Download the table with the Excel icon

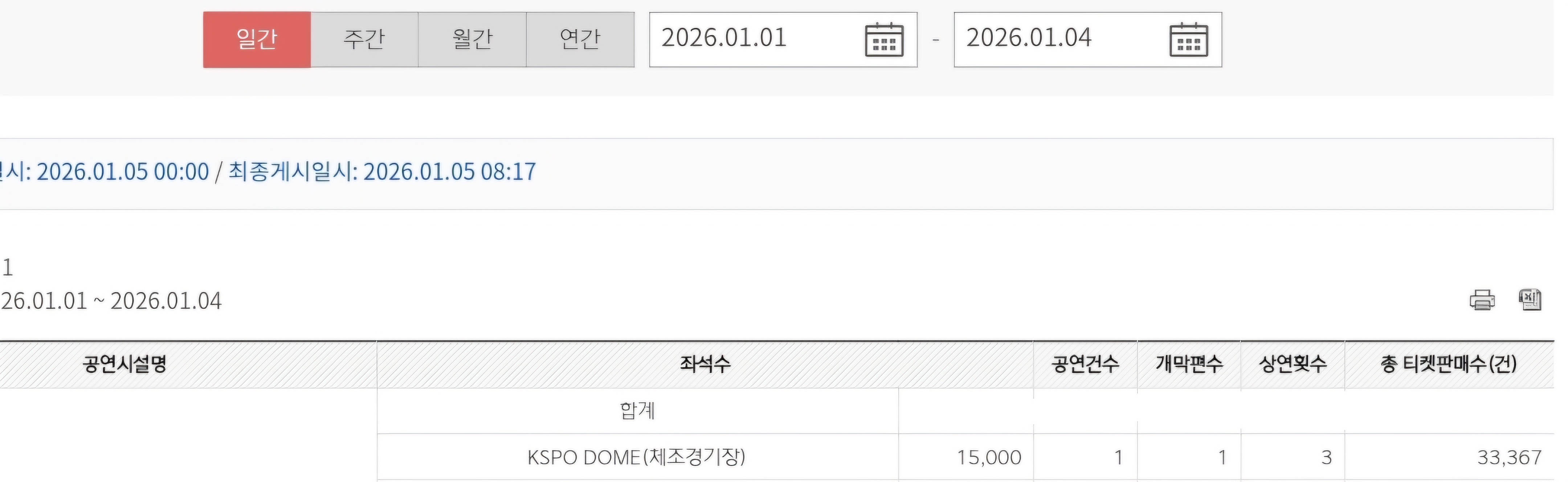tap(1530, 299)
